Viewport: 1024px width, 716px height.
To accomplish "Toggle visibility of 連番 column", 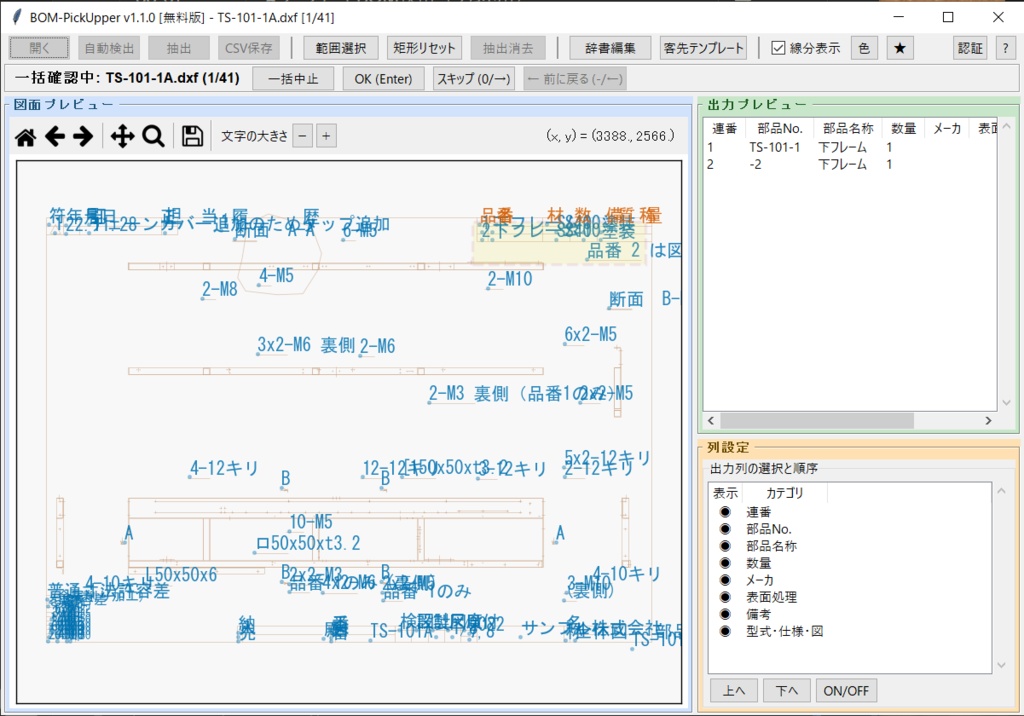I will [x=725, y=512].
